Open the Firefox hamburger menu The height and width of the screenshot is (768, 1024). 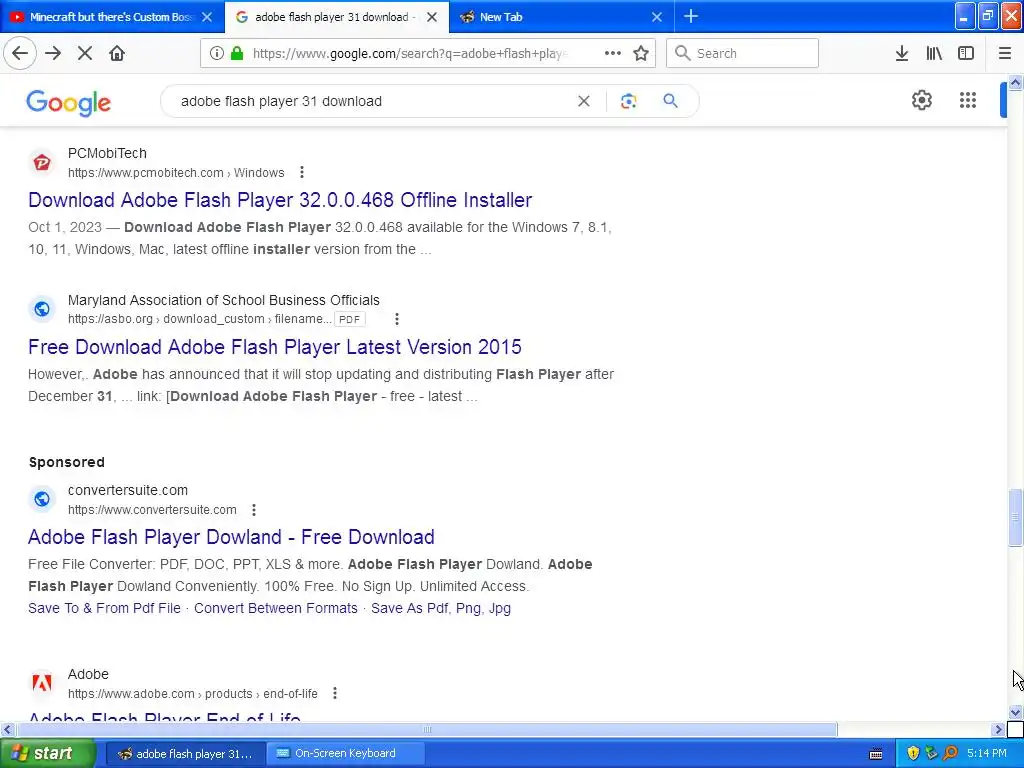[x=1004, y=53]
